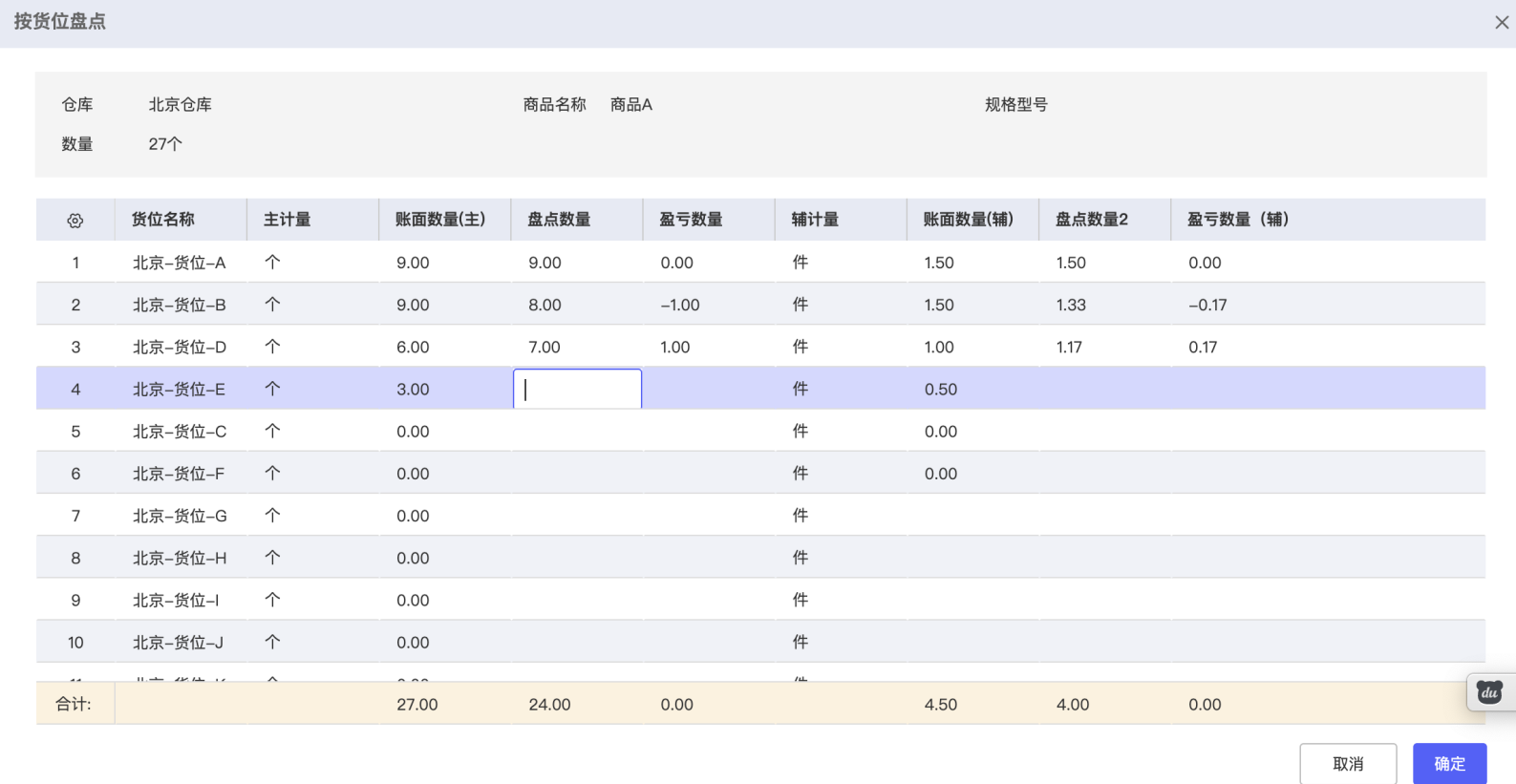1516x784 pixels.
Task: Click the 盈亏数量 column header
Action: coord(691,220)
